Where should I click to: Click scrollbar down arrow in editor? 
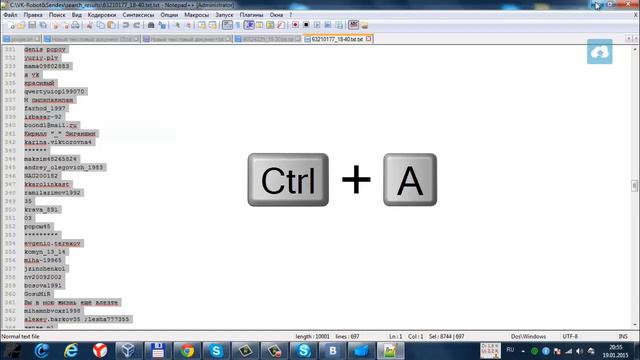point(635,325)
